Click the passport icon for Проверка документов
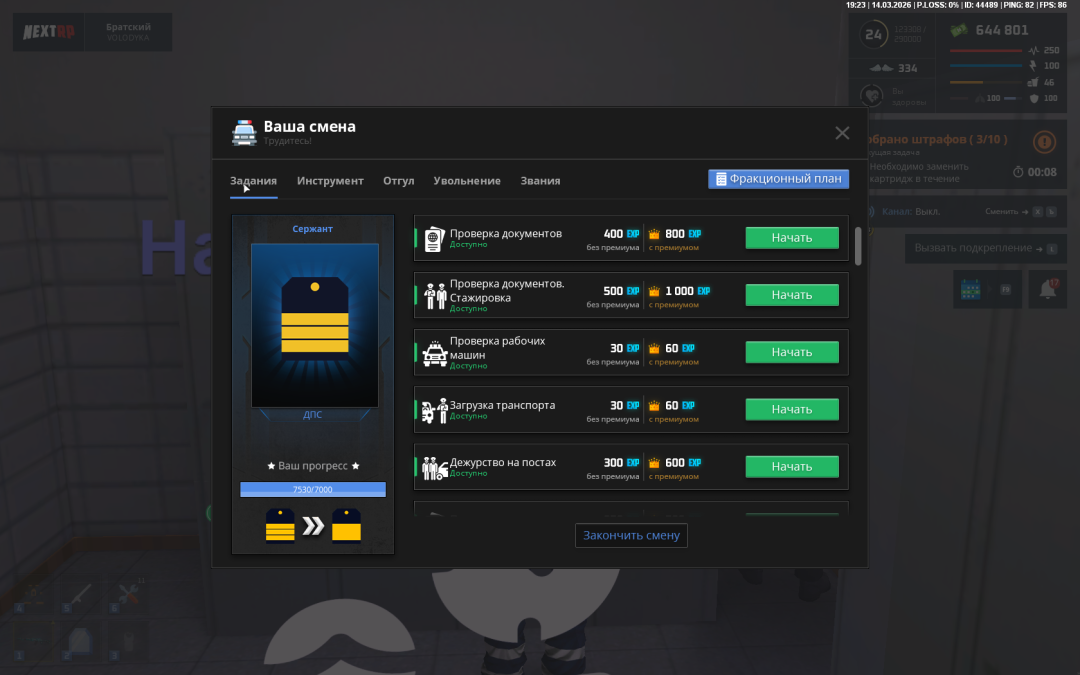Viewport: 1080px width, 675px height. click(433, 238)
